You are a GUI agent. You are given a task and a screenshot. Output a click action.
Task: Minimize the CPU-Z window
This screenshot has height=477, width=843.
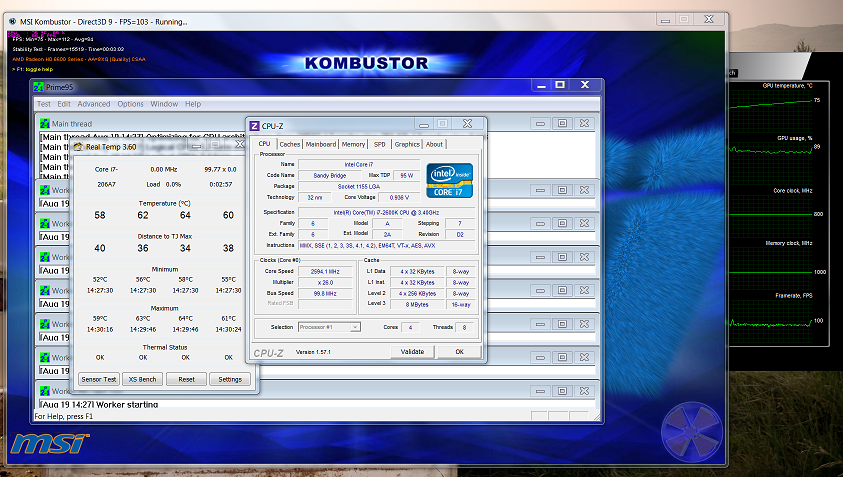pos(424,124)
